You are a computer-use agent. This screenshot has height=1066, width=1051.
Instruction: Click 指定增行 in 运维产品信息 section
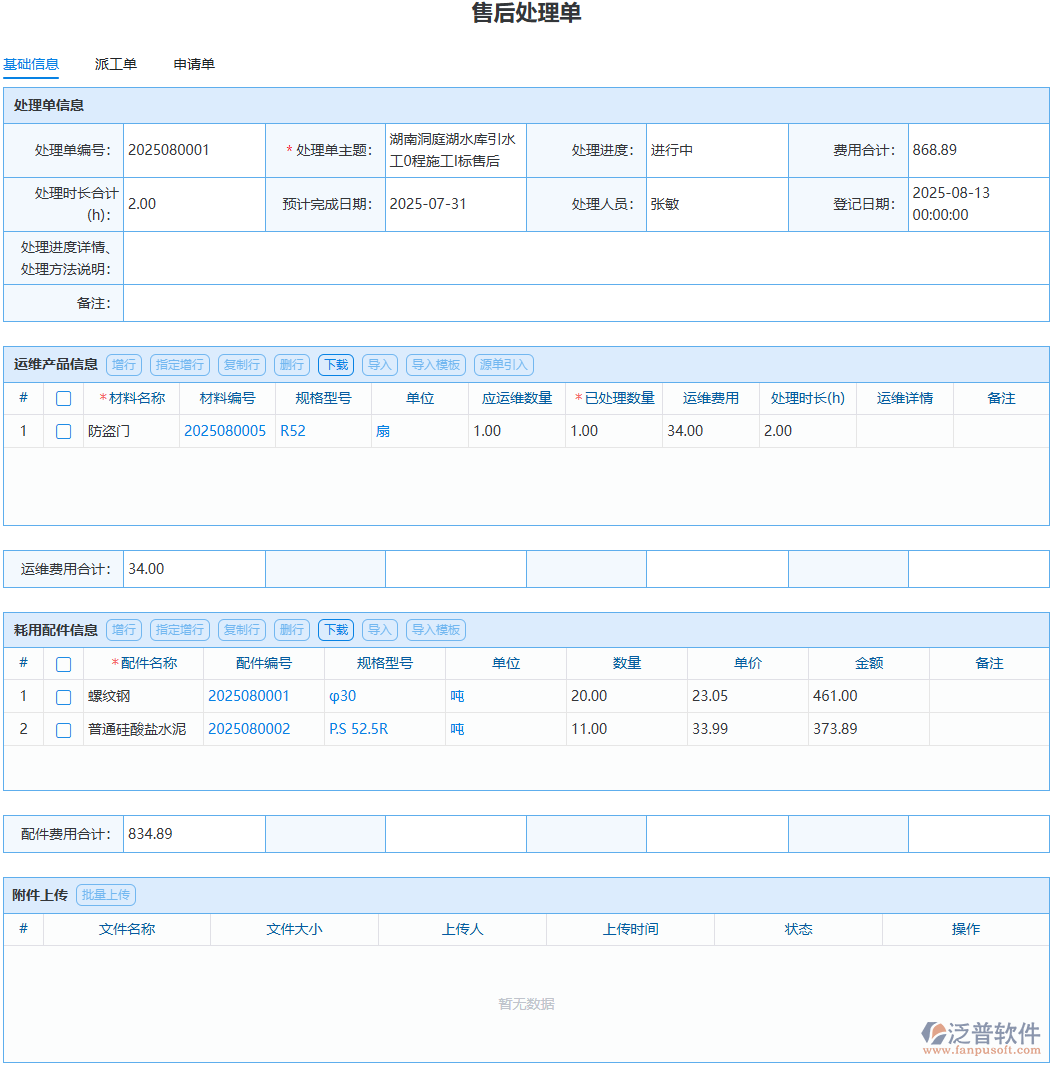coord(179,365)
